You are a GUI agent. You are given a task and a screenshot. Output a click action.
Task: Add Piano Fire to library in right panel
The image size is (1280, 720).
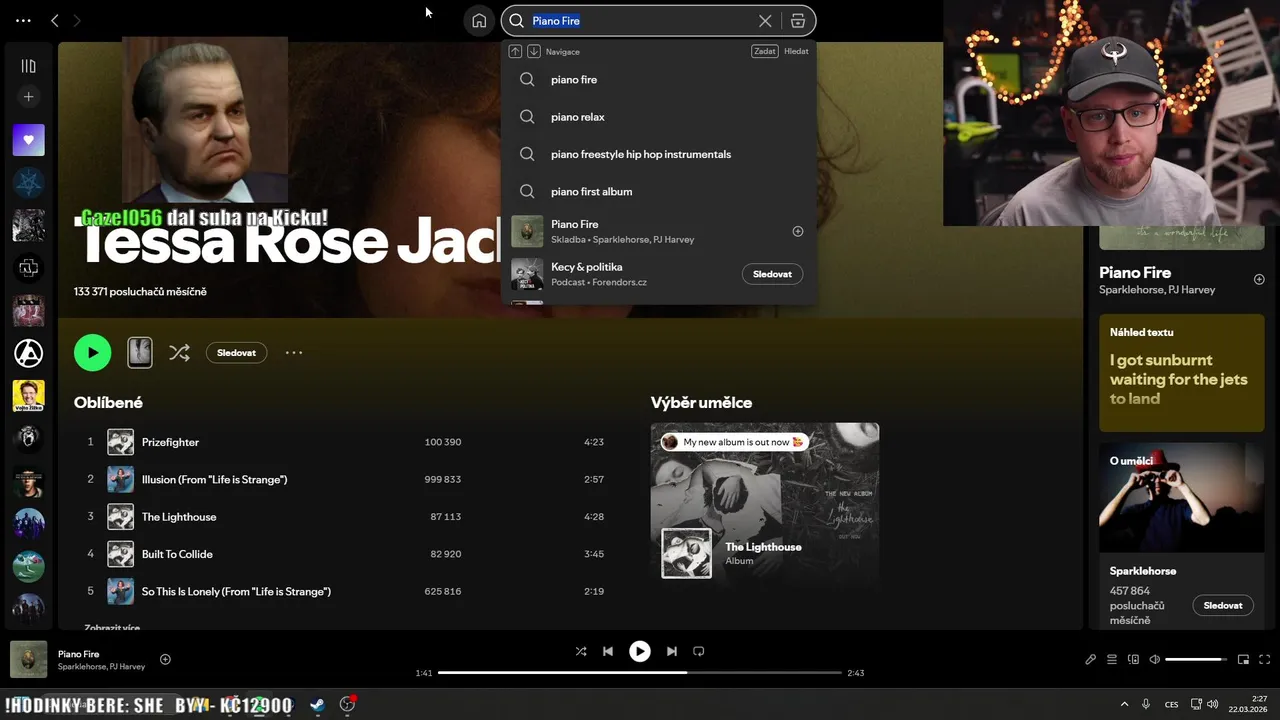point(1259,280)
